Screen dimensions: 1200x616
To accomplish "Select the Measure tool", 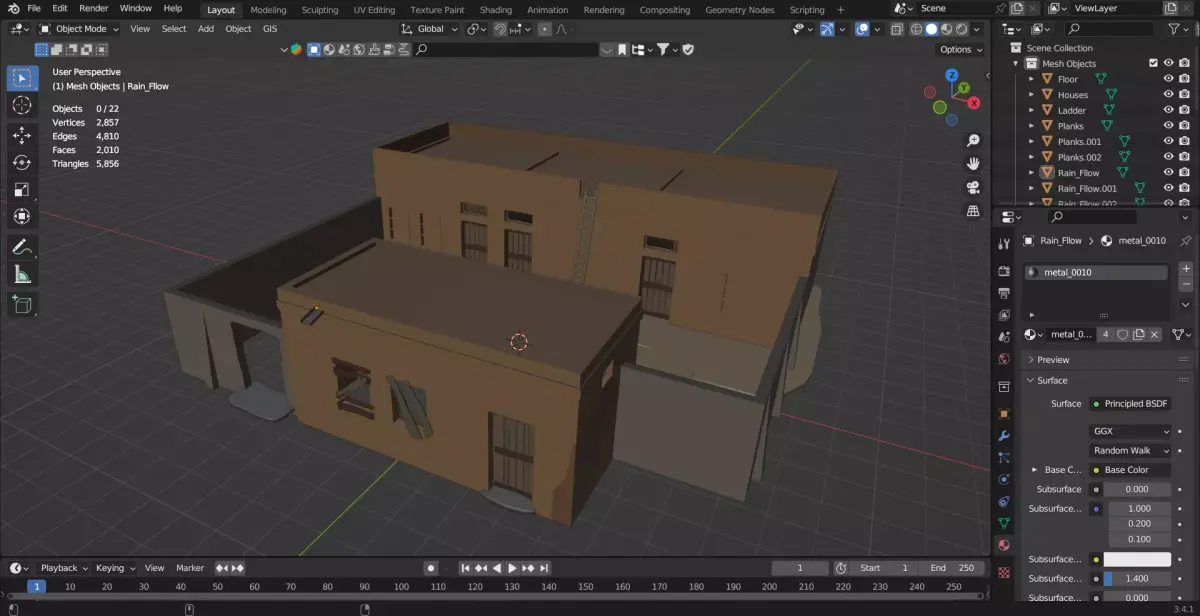I will click(x=22, y=274).
